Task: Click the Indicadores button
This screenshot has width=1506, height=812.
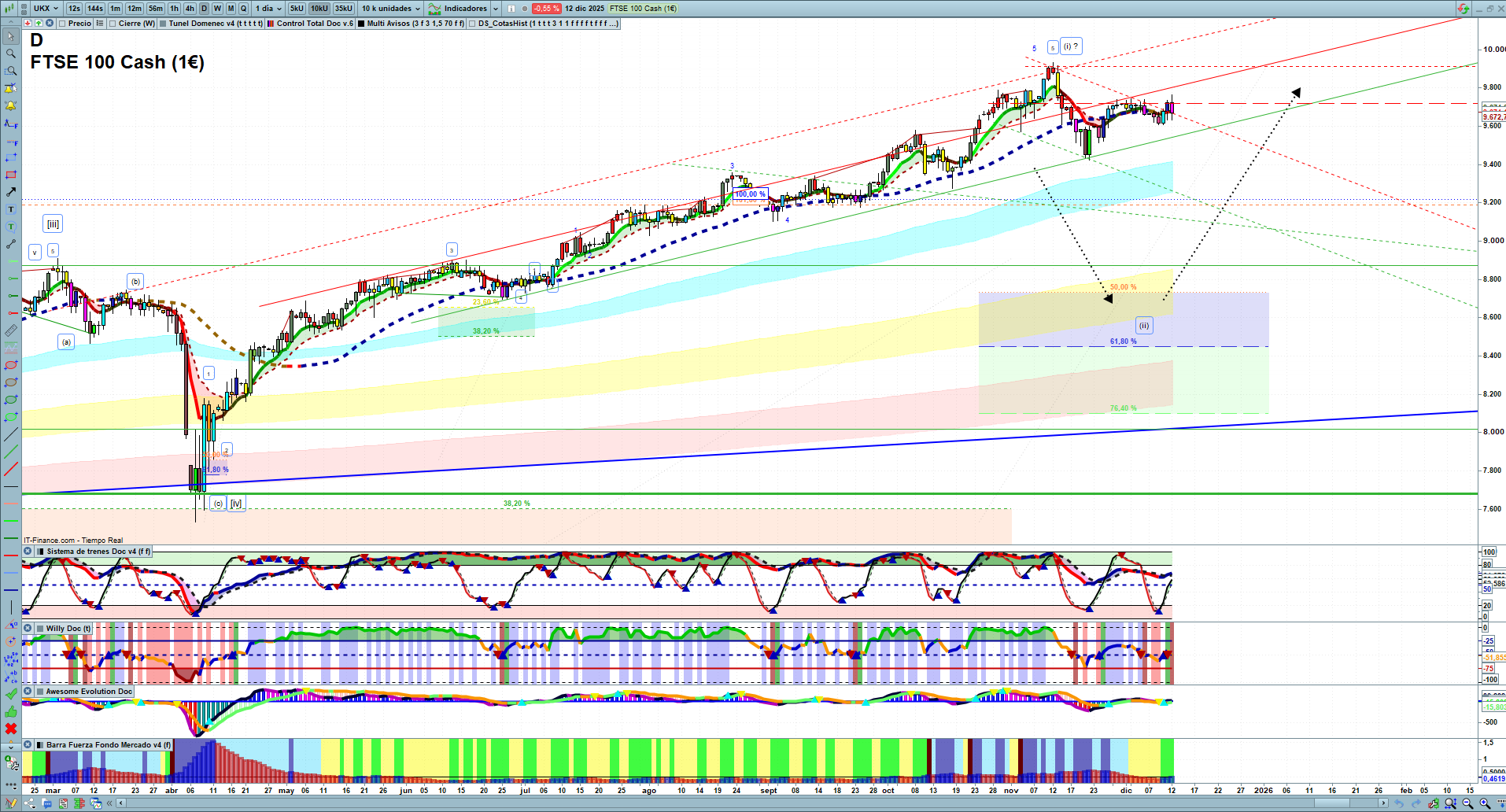Action: click(x=464, y=9)
